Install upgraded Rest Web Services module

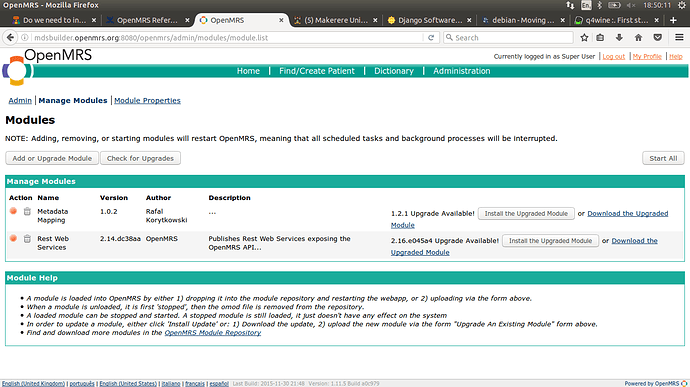[x=551, y=241]
